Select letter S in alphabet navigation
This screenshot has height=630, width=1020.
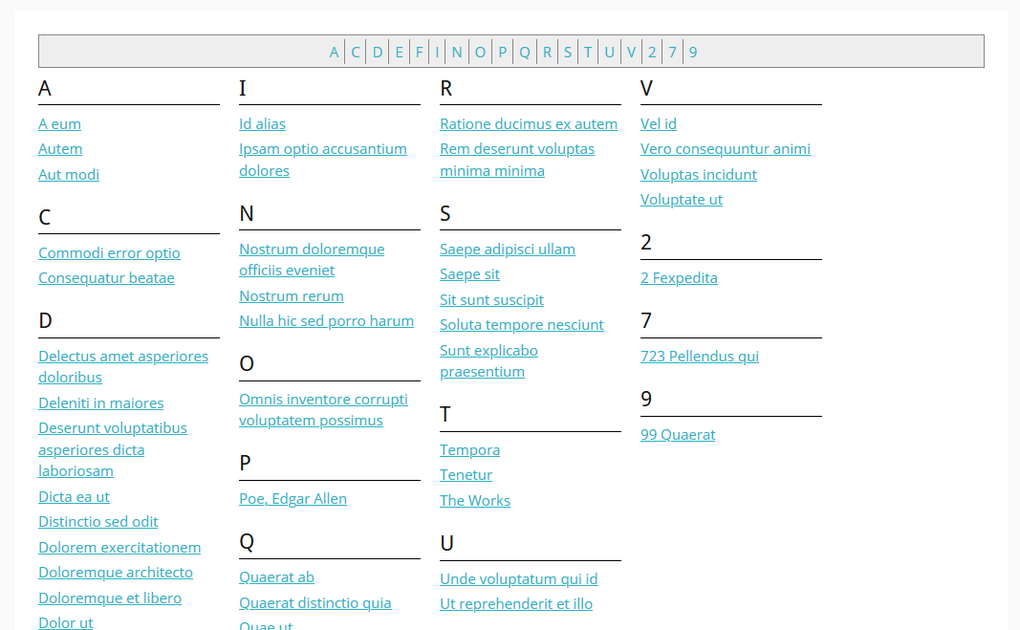pyautogui.click(x=568, y=52)
